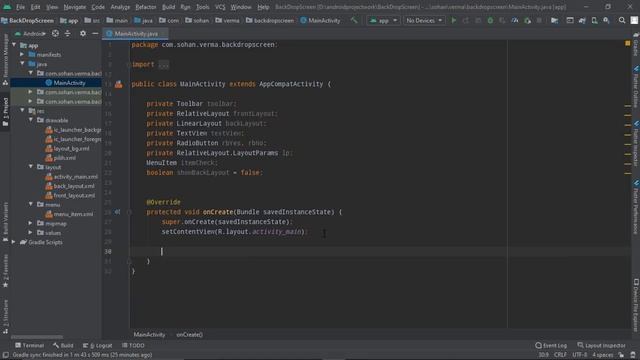The height and width of the screenshot is (360, 640).
Task: Open AVD Manager phone icon
Action: pos(594,20)
